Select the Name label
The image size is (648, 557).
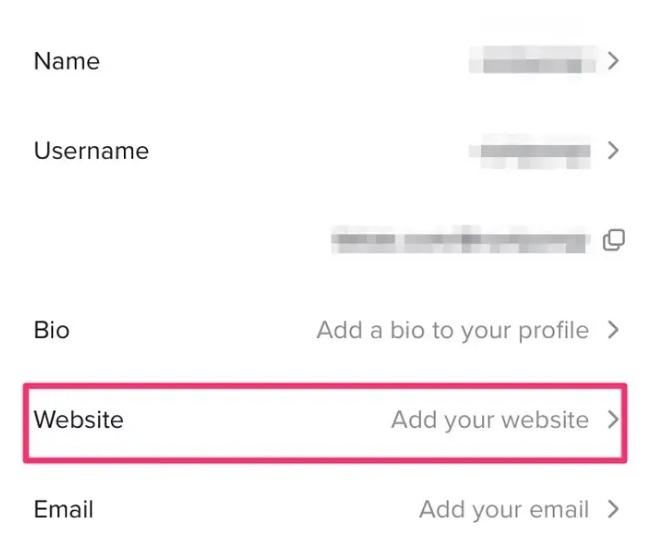pos(67,61)
